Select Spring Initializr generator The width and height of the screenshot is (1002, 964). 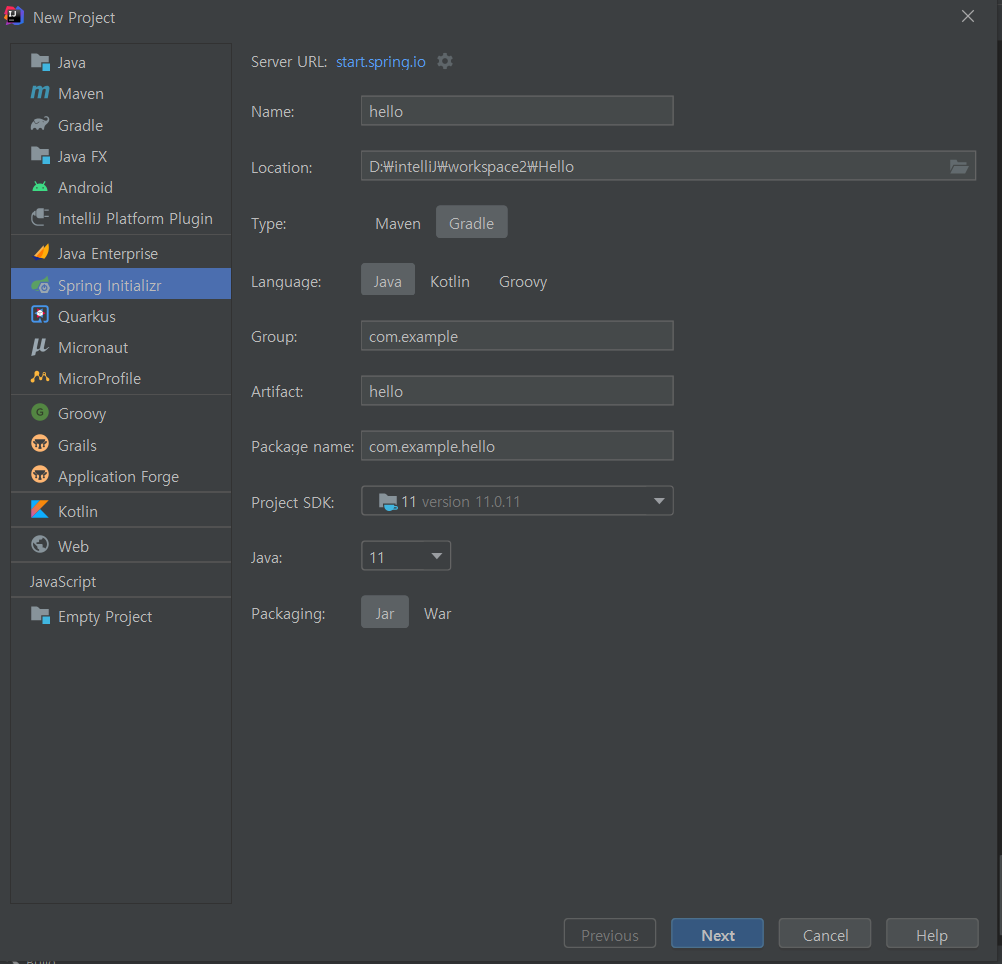(121, 284)
